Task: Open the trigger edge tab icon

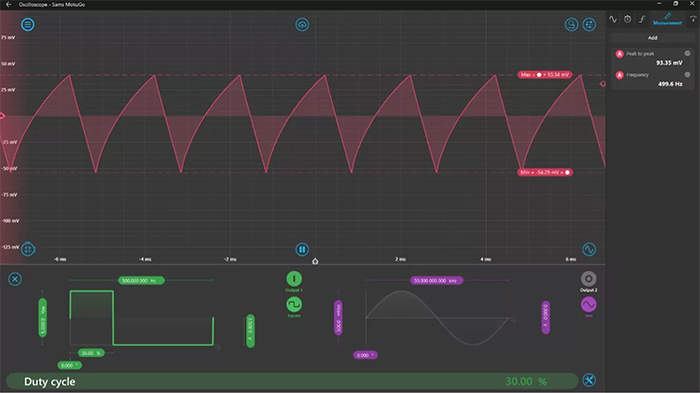Action: click(642, 19)
